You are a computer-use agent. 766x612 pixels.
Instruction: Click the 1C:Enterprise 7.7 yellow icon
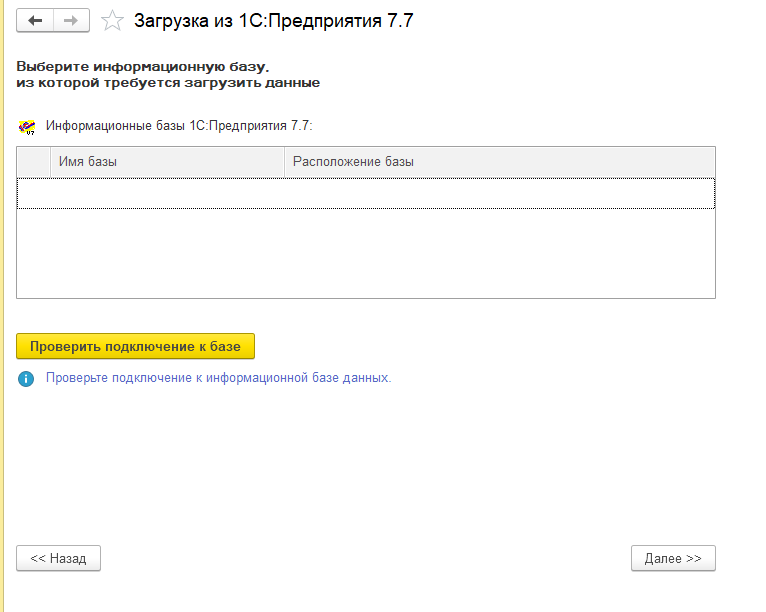(x=27, y=127)
